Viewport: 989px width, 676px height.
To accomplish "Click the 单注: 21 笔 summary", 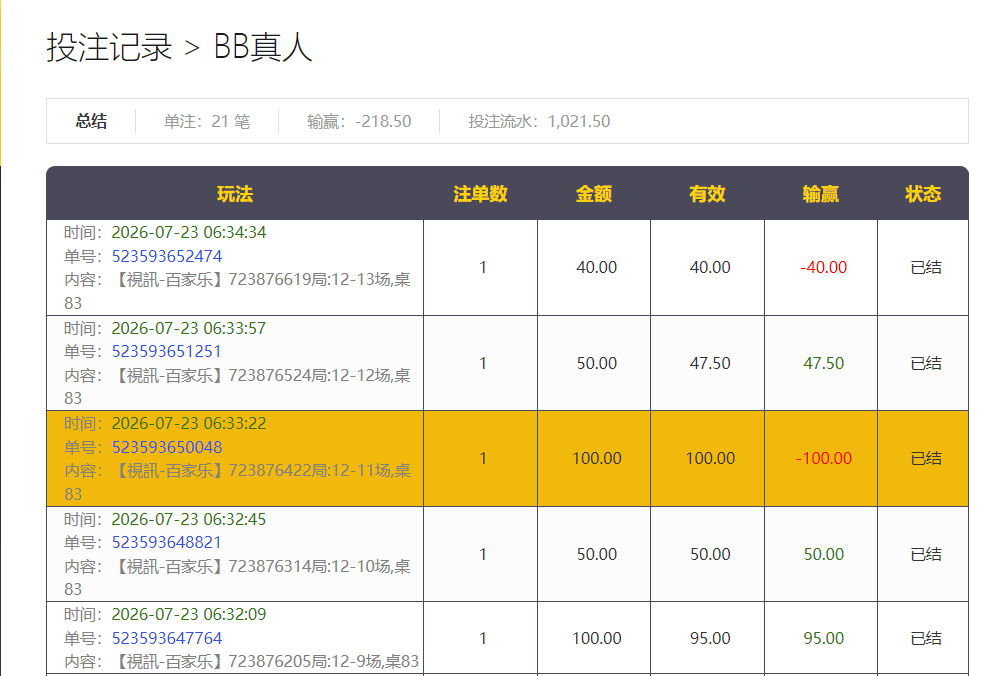I will click(x=207, y=121).
